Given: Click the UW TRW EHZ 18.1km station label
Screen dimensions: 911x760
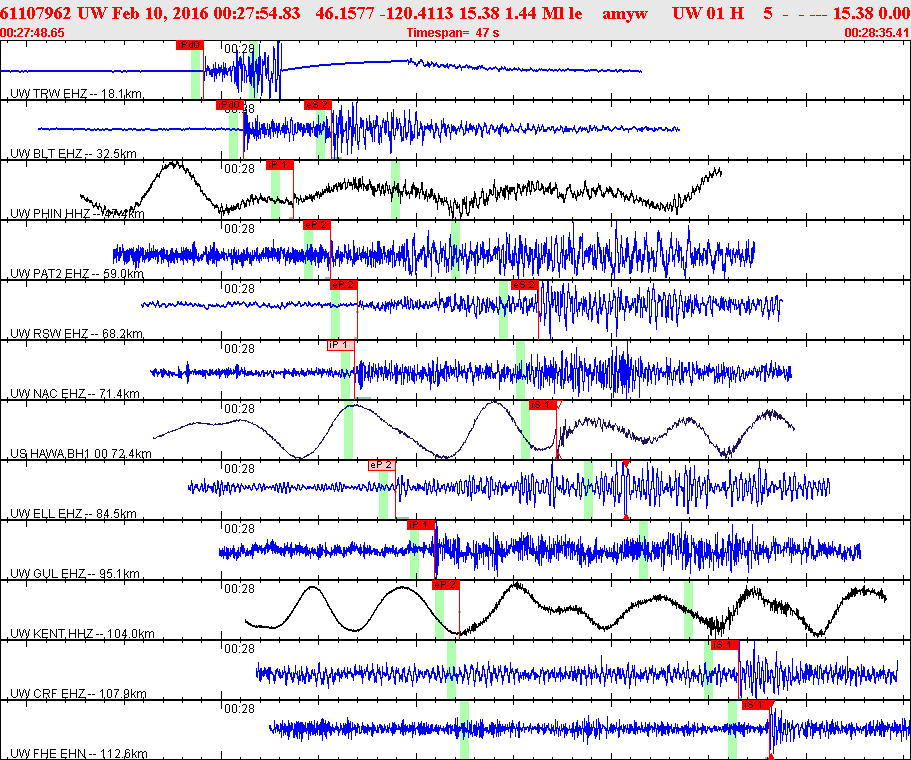Looking at the screenshot, I should 76,94.
